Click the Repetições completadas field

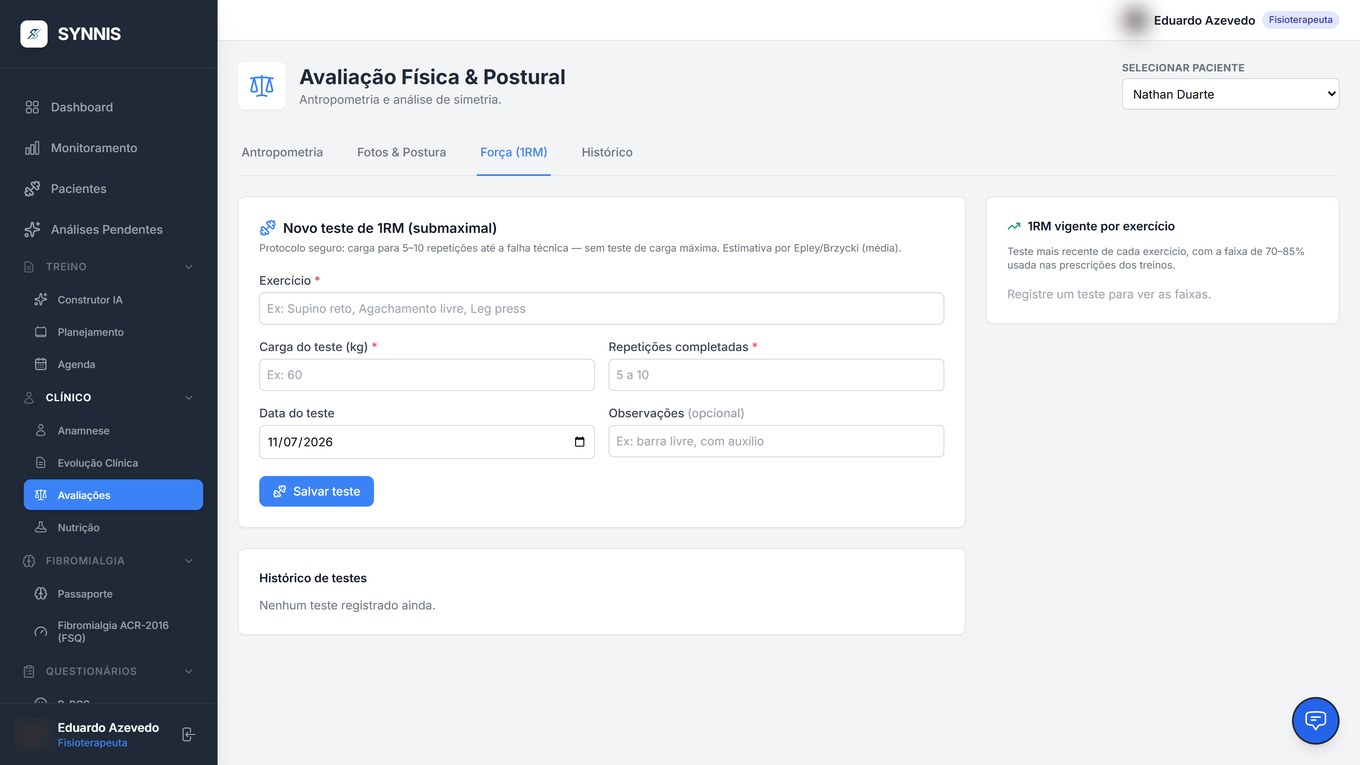[776, 375]
